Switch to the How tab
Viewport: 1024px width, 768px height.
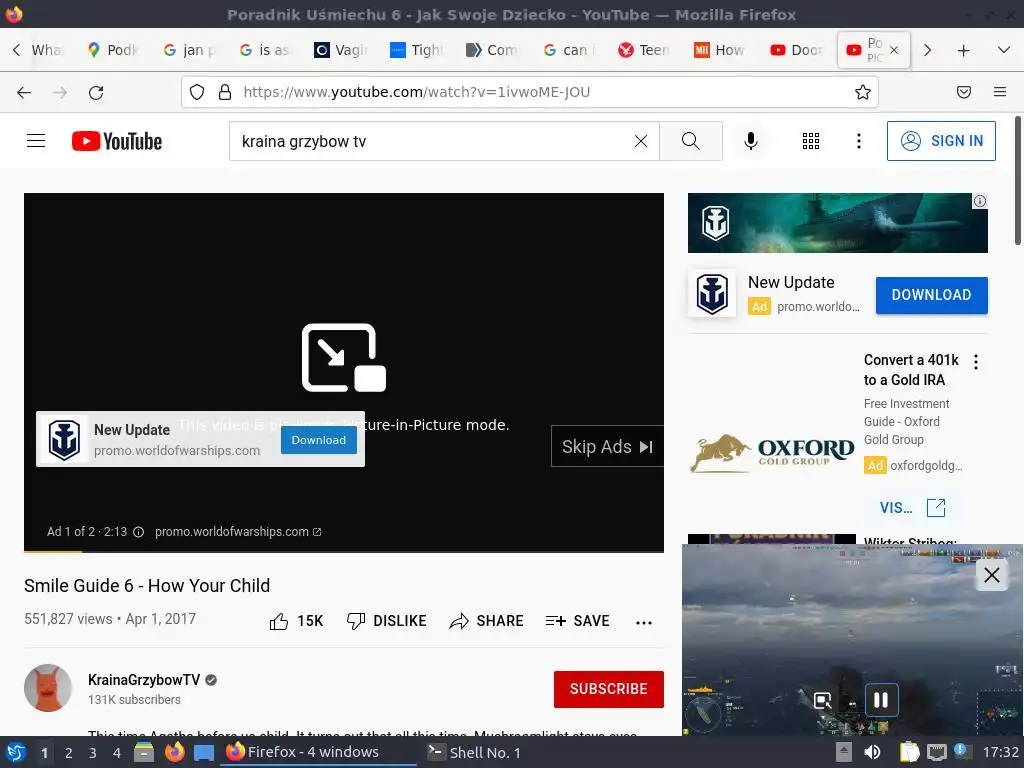point(720,50)
